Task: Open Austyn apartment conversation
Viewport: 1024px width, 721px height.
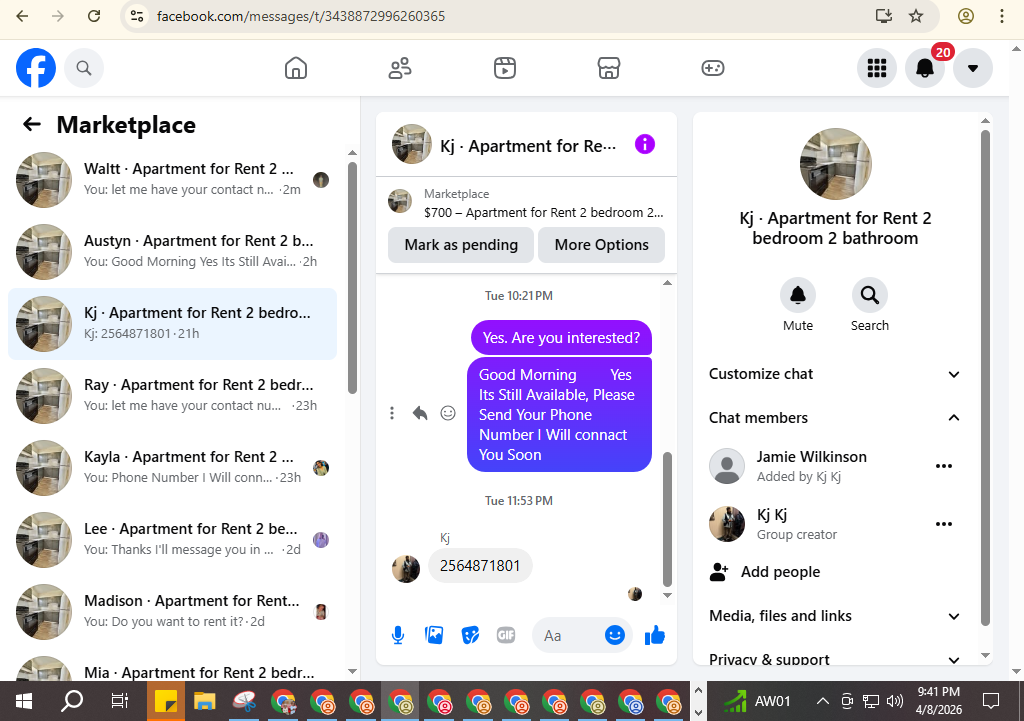Action: (172, 251)
